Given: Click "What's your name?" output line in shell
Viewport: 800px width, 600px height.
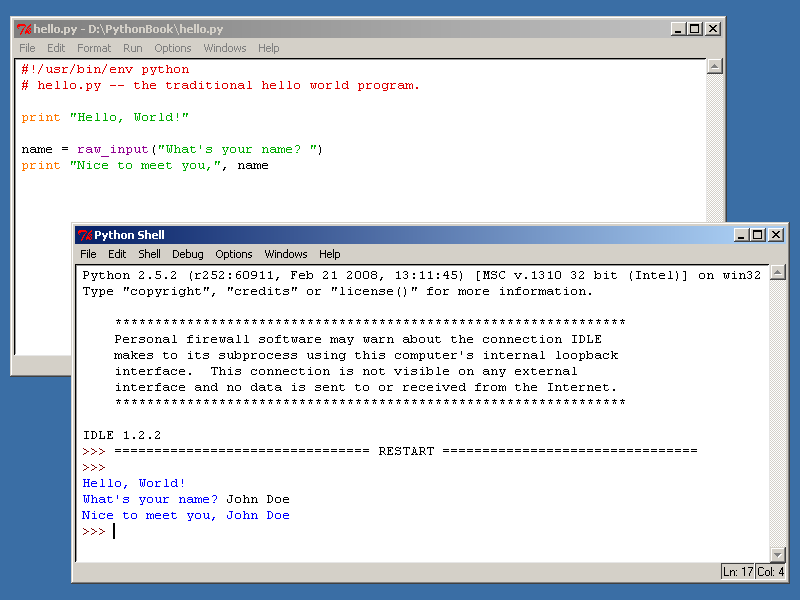Looking at the screenshot, I should click(x=186, y=499).
